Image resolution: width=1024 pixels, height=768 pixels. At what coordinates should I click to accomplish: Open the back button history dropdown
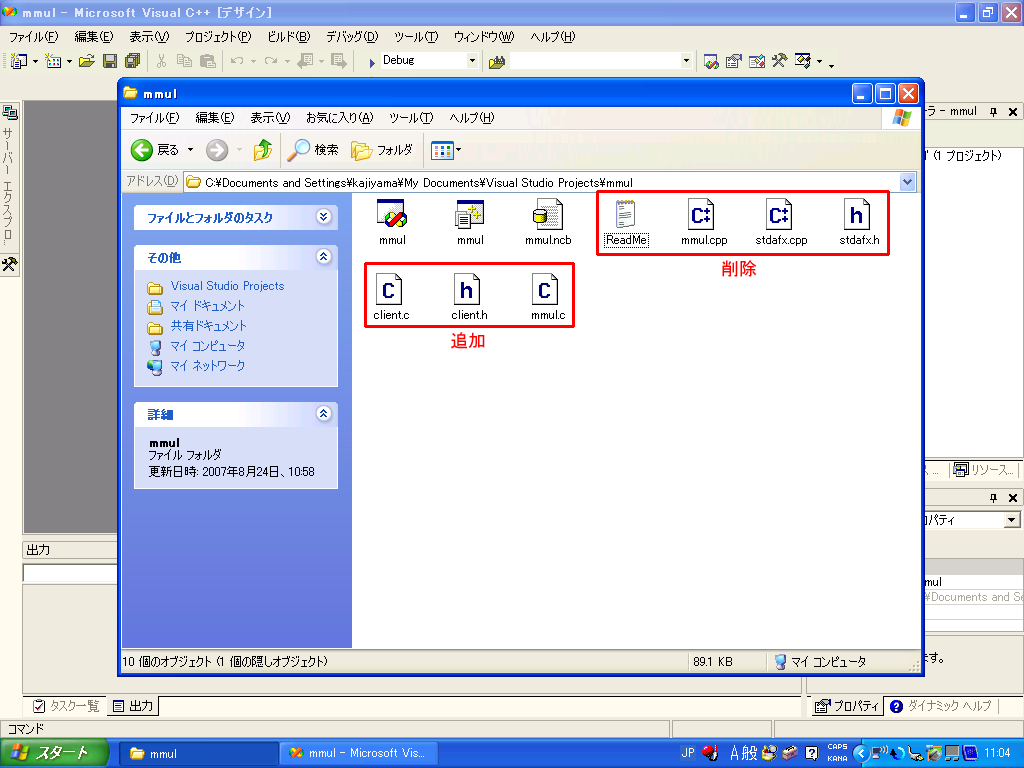coord(191,150)
